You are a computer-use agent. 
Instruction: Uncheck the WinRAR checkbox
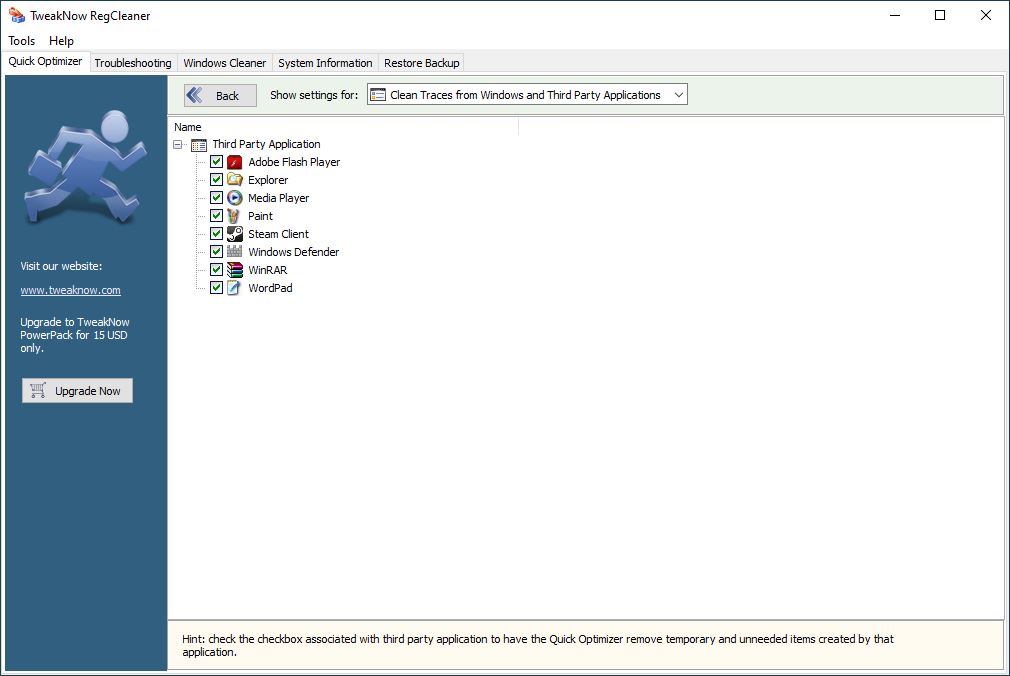tap(216, 270)
